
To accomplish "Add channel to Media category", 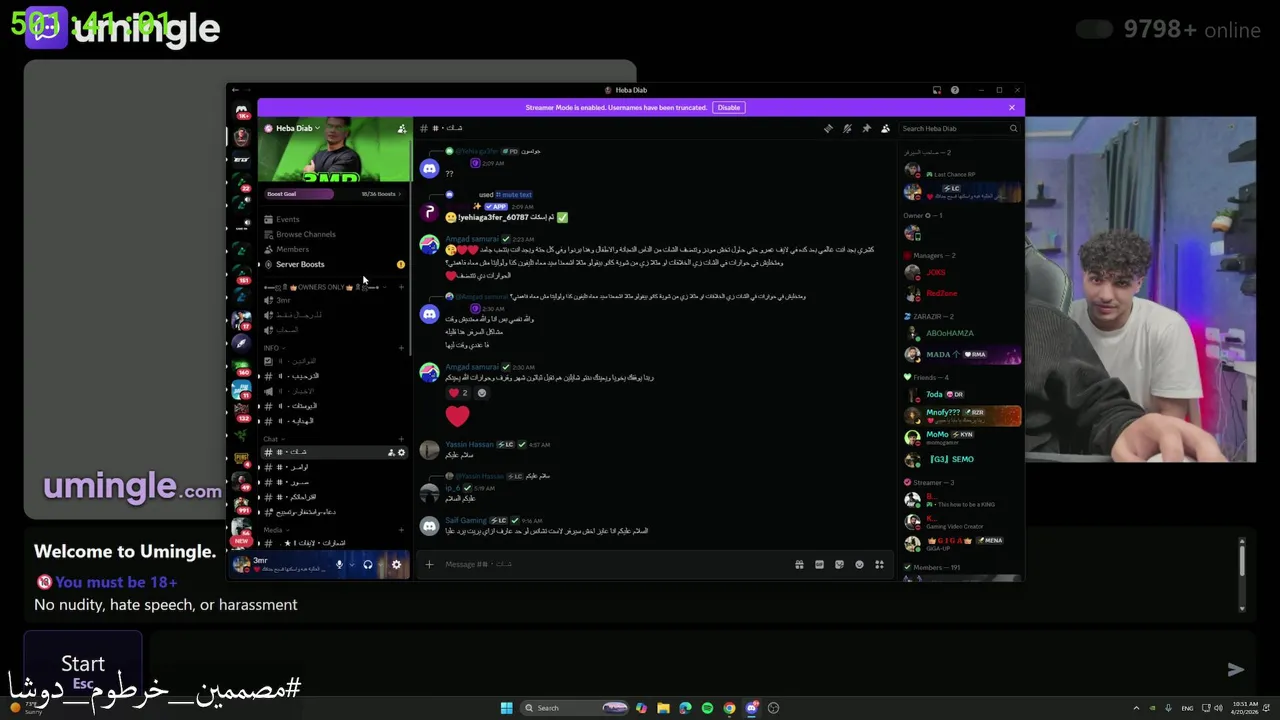I will [401, 530].
